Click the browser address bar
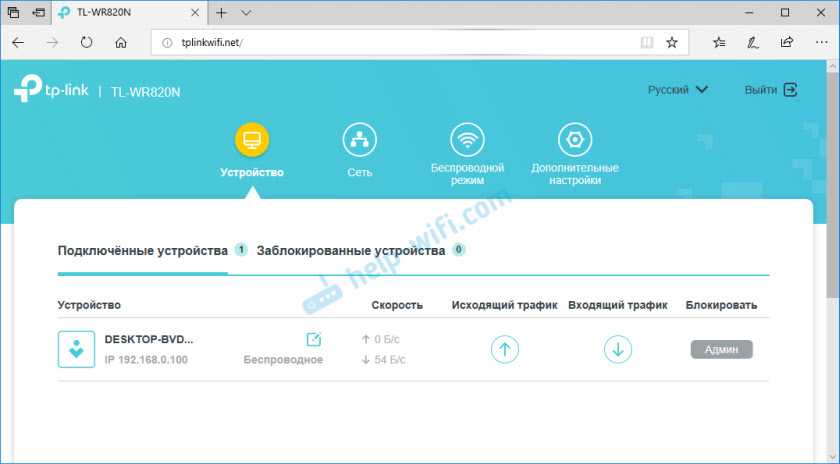 400,43
